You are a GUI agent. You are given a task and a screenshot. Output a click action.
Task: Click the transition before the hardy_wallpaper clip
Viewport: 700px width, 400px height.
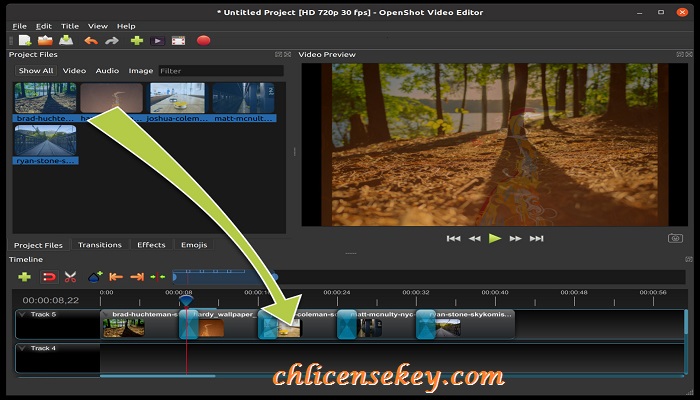tap(188, 325)
